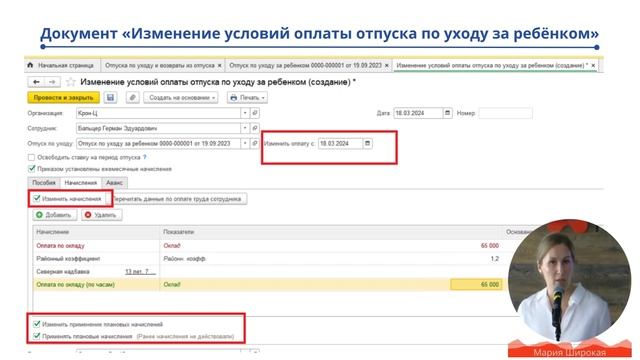Open Северная надбавка 13 лет link
This screenshot has height=360, width=640.
click(140, 271)
